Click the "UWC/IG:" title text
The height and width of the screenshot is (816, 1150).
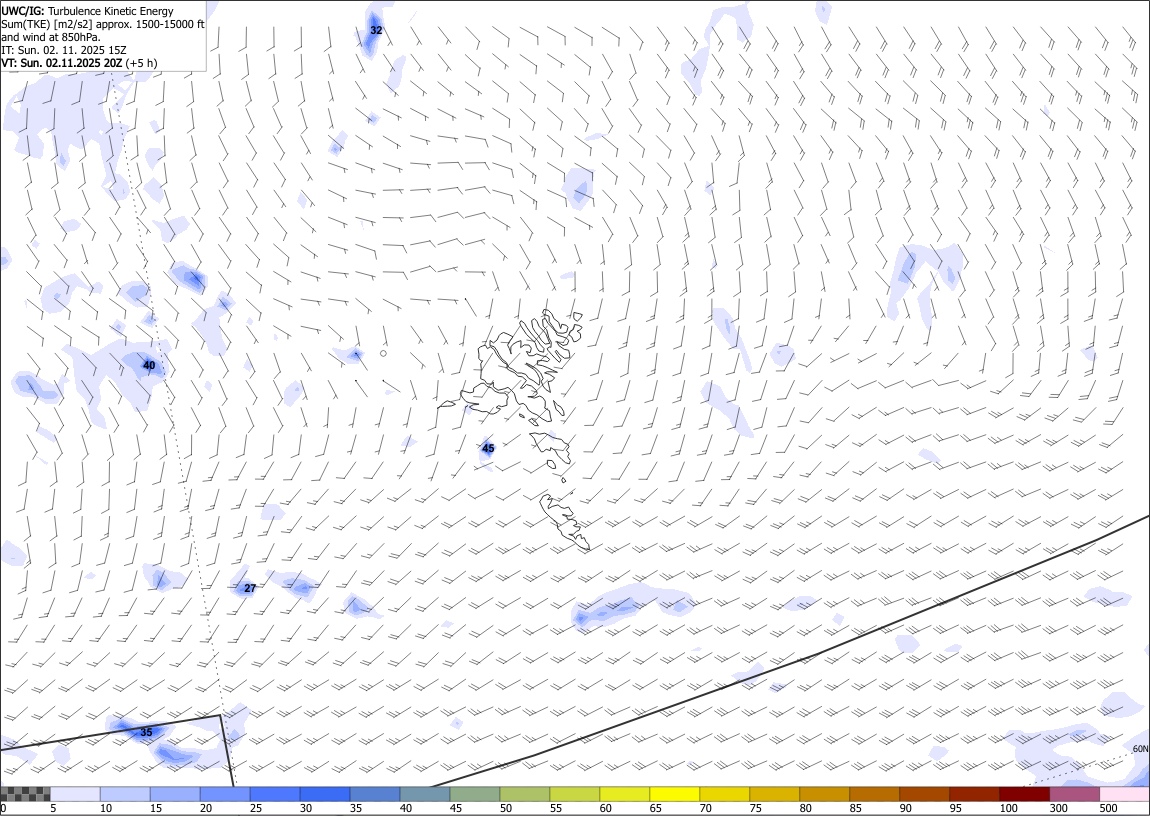click(x=23, y=11)
